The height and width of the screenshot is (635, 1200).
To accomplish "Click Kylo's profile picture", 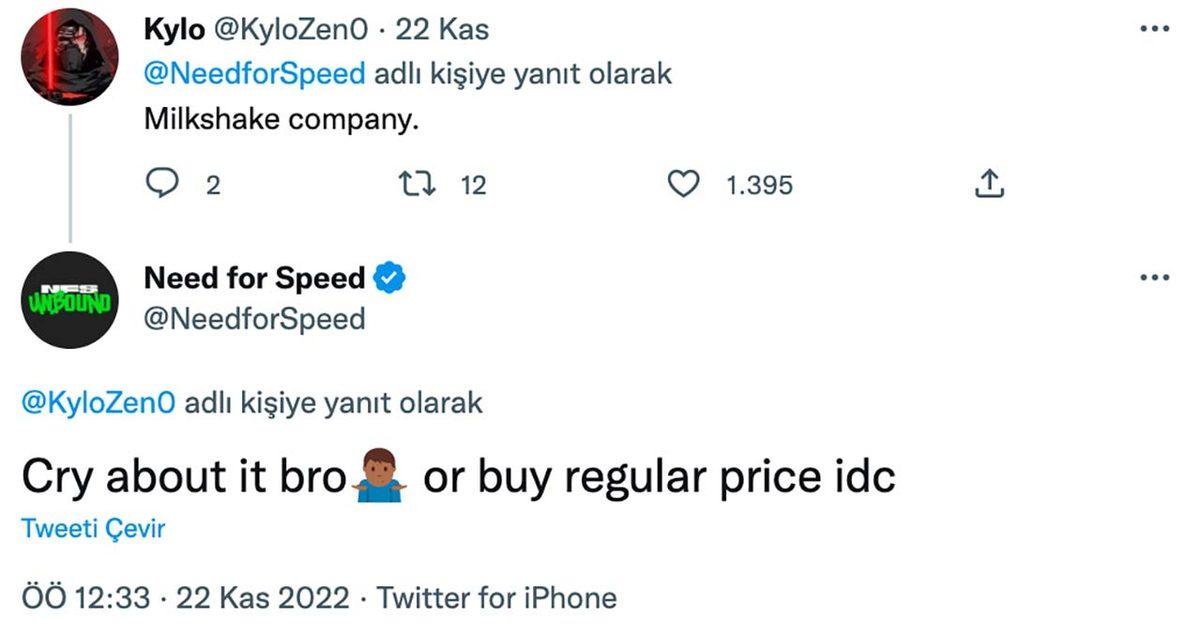I will (x=68, y=55).
